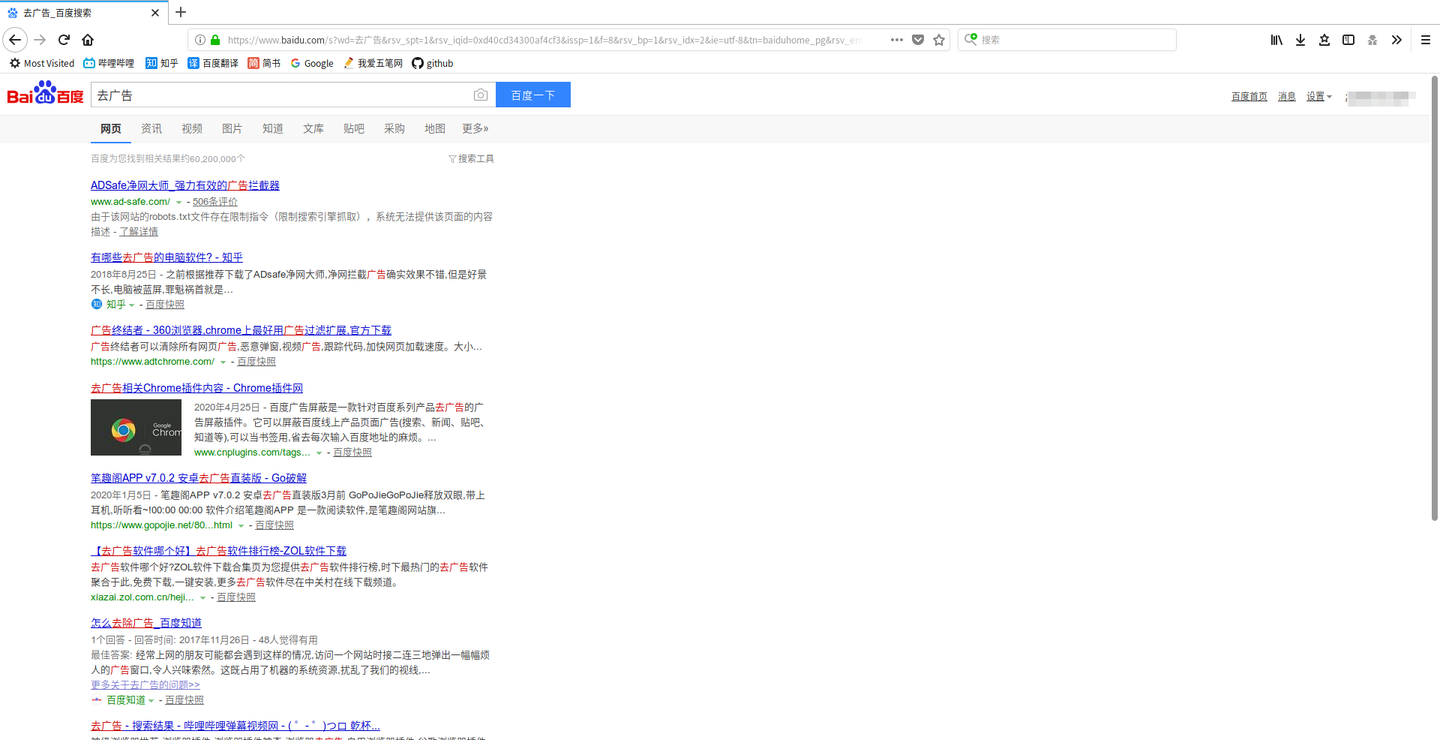Close the 去广告_百度搜索 tab
Image resolution: width=1440 pixels, height=740 pixels.
click(156, 13)
